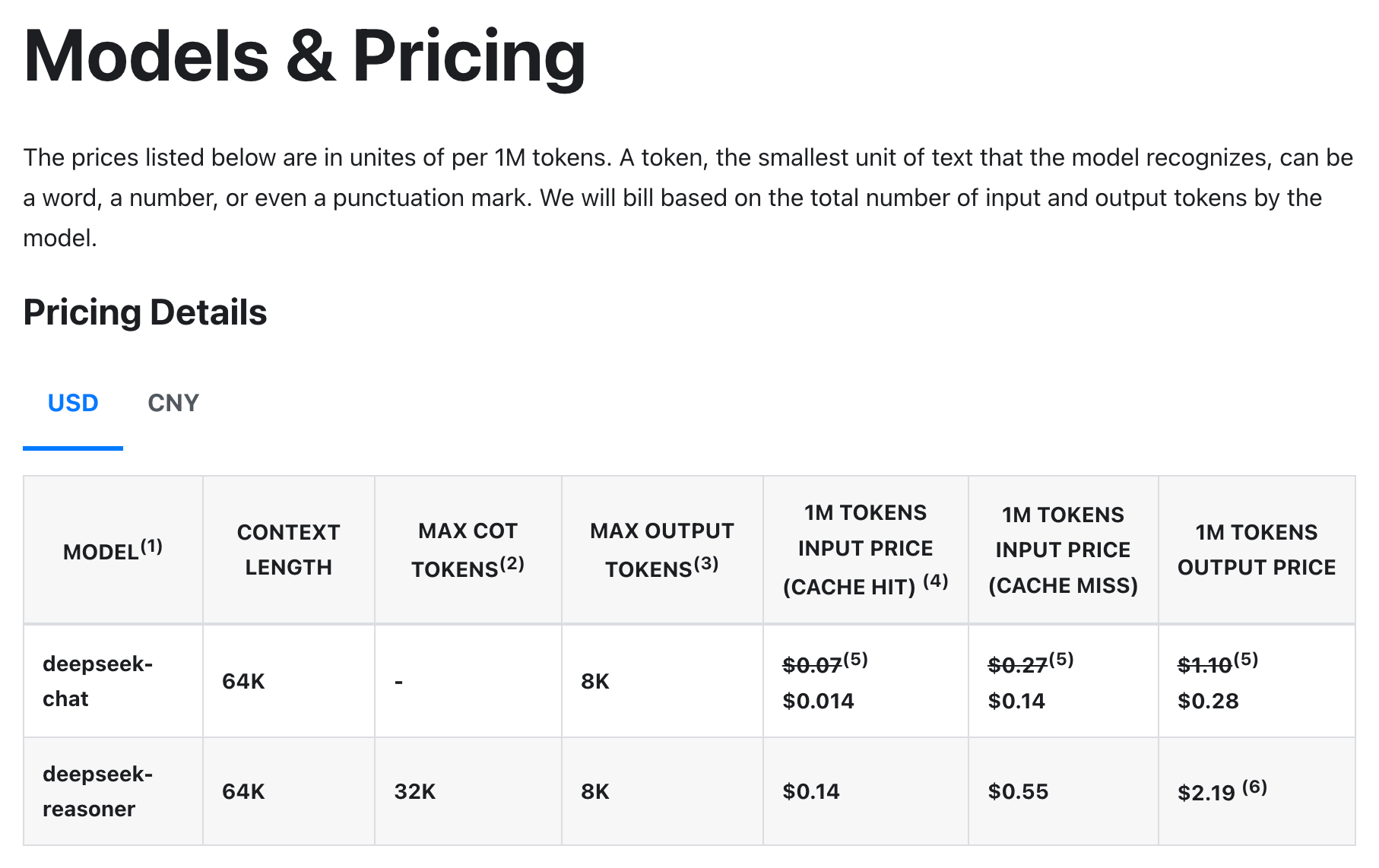
Task: Click footnote (5) next to struck-through $0.27
Action: click(1061, 659)
